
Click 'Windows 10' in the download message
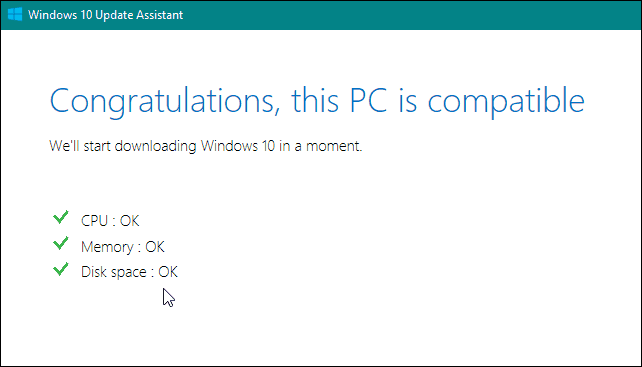coord(238,146)
